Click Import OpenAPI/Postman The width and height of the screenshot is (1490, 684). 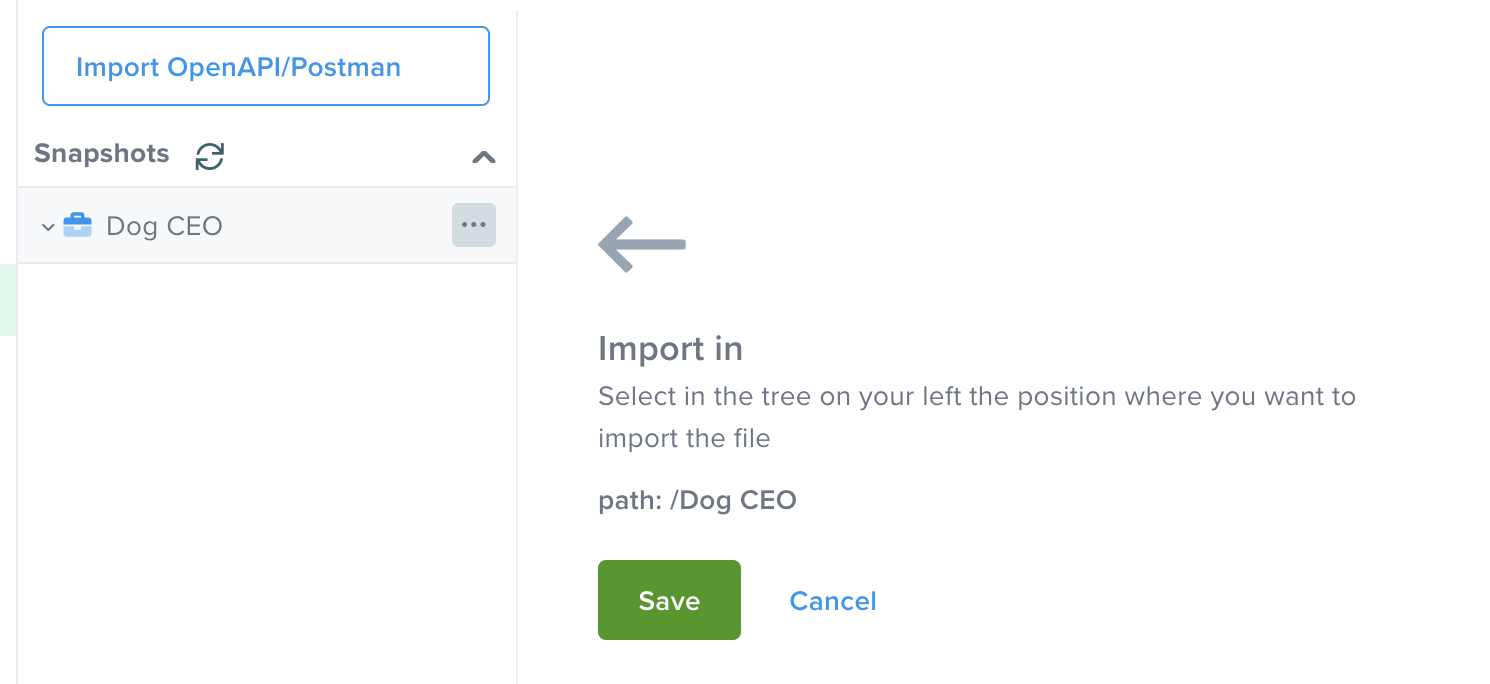point(265,66)
